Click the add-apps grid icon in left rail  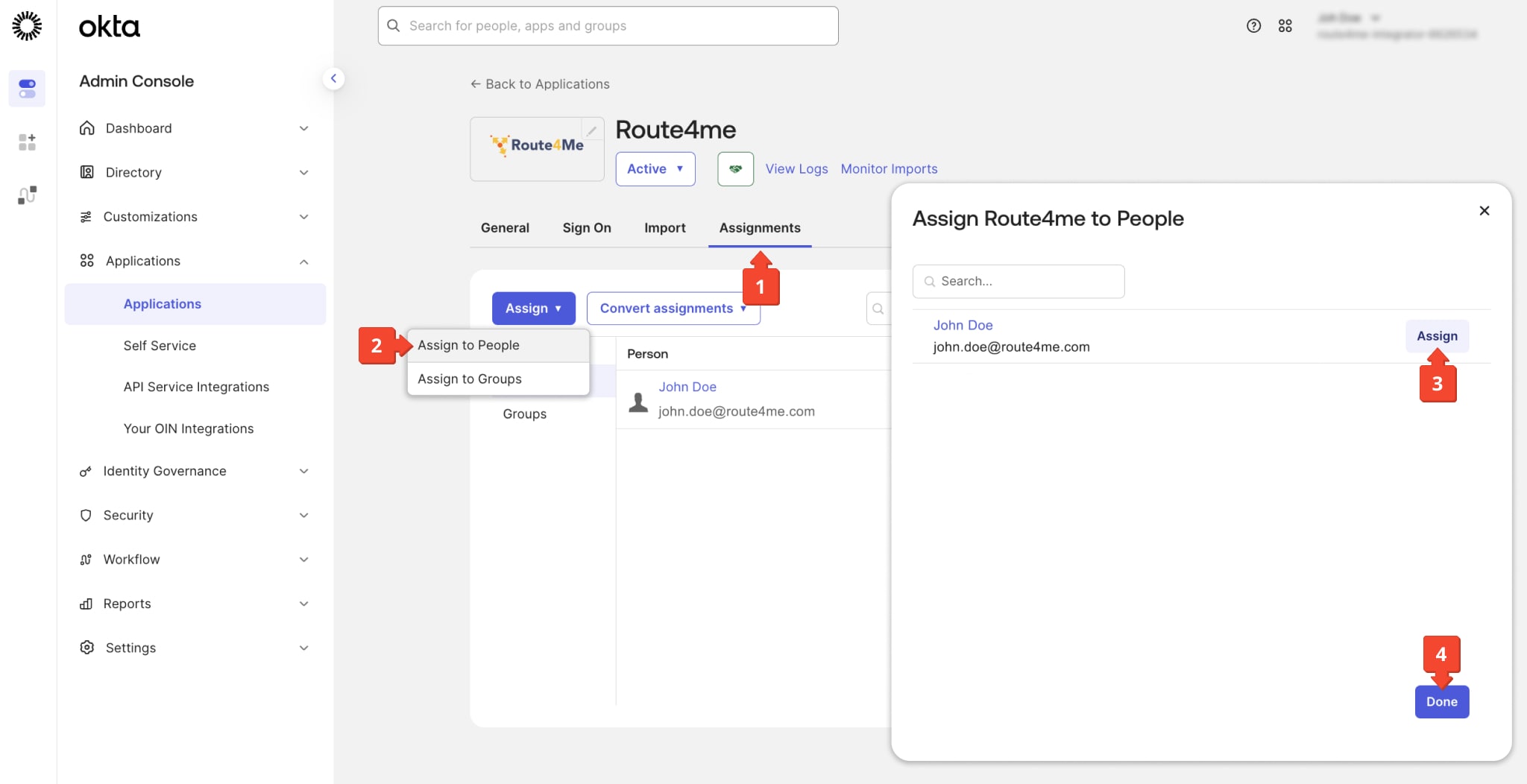(x=27, y=142)
